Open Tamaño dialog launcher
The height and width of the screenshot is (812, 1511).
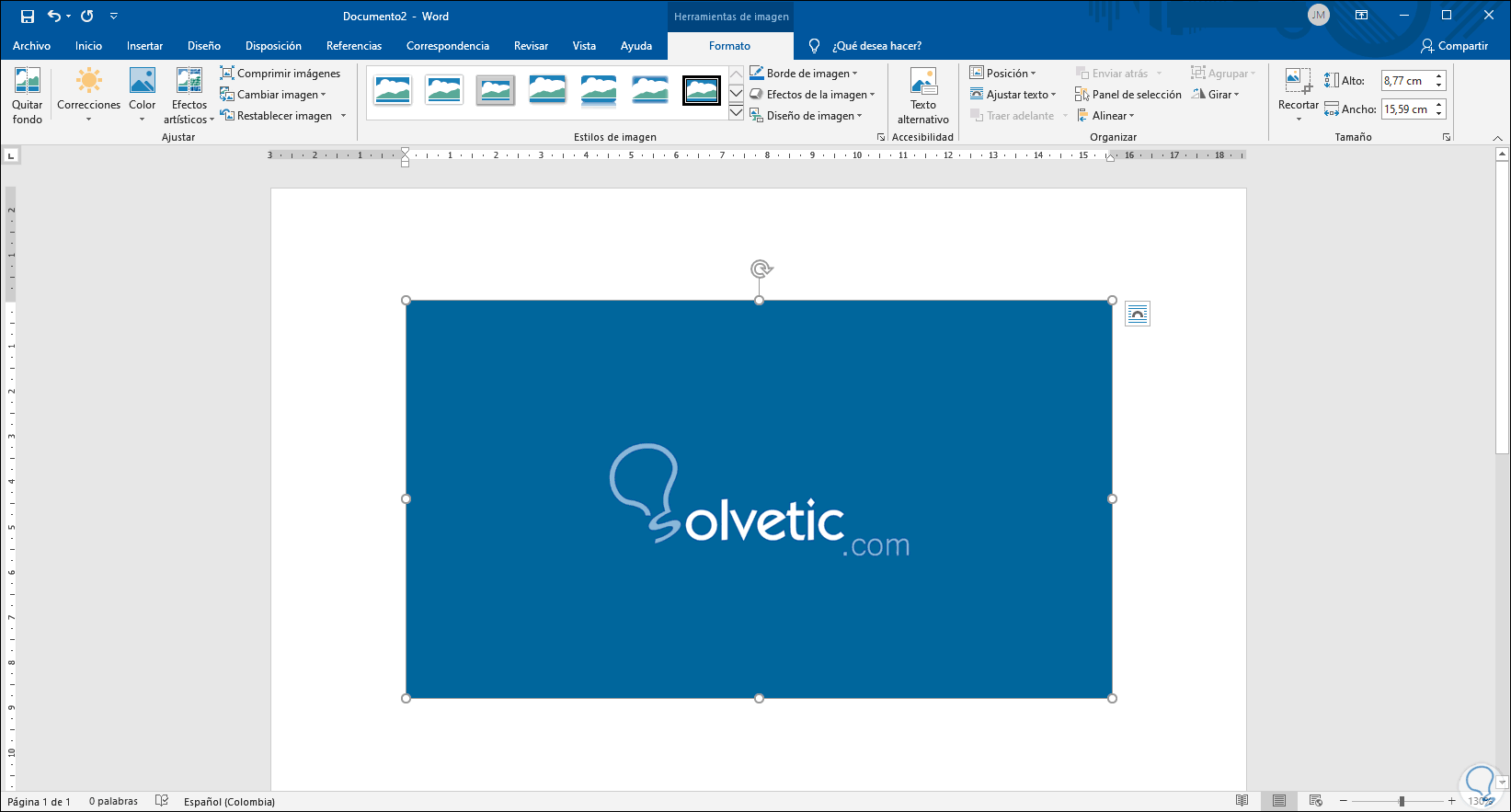(x=1447, y=137)
